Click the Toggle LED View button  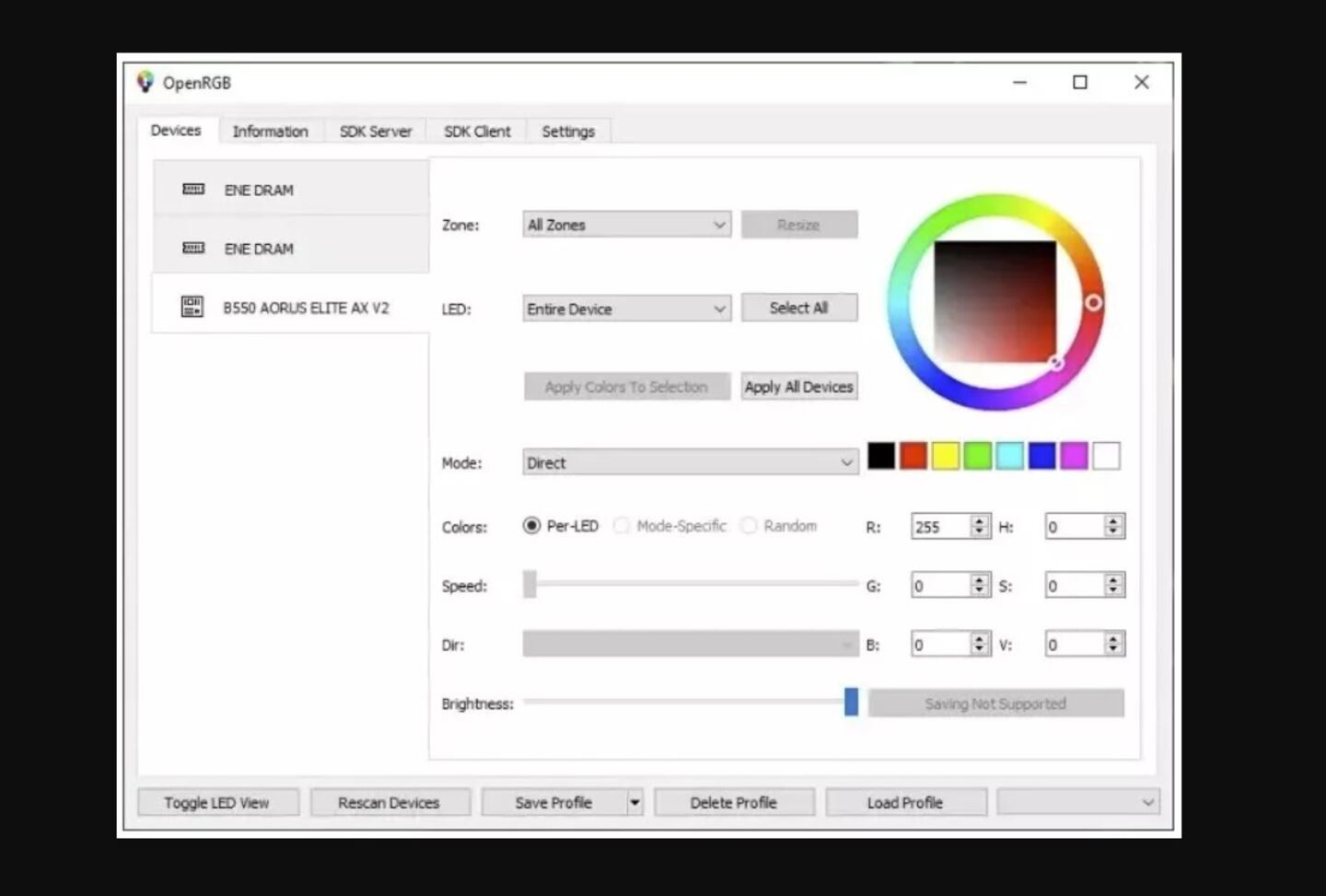coord(217,802)
